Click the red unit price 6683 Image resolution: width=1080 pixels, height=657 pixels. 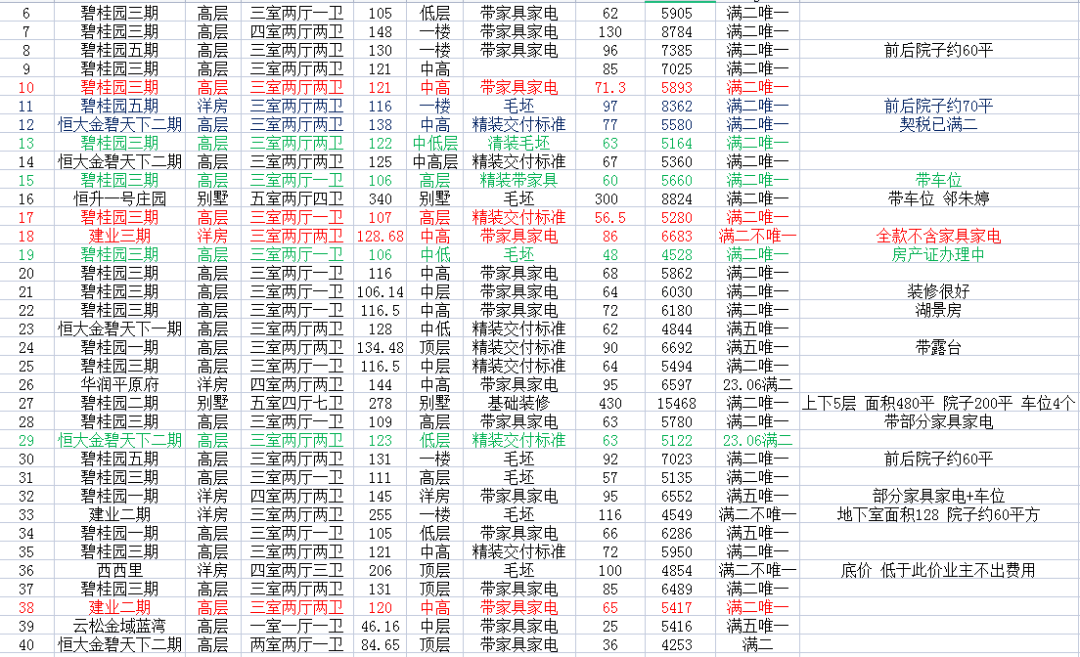point(677,236)
